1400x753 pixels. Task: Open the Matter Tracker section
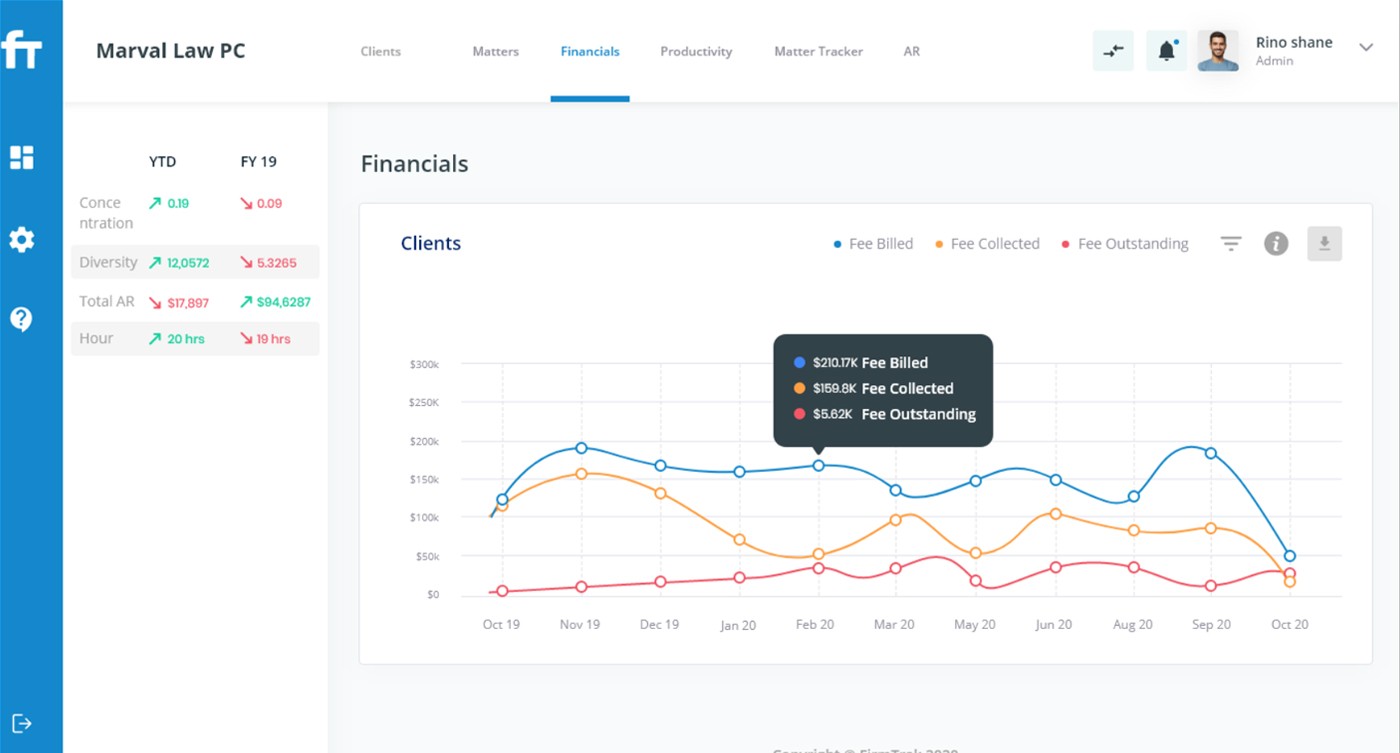(x=818, y=51)
